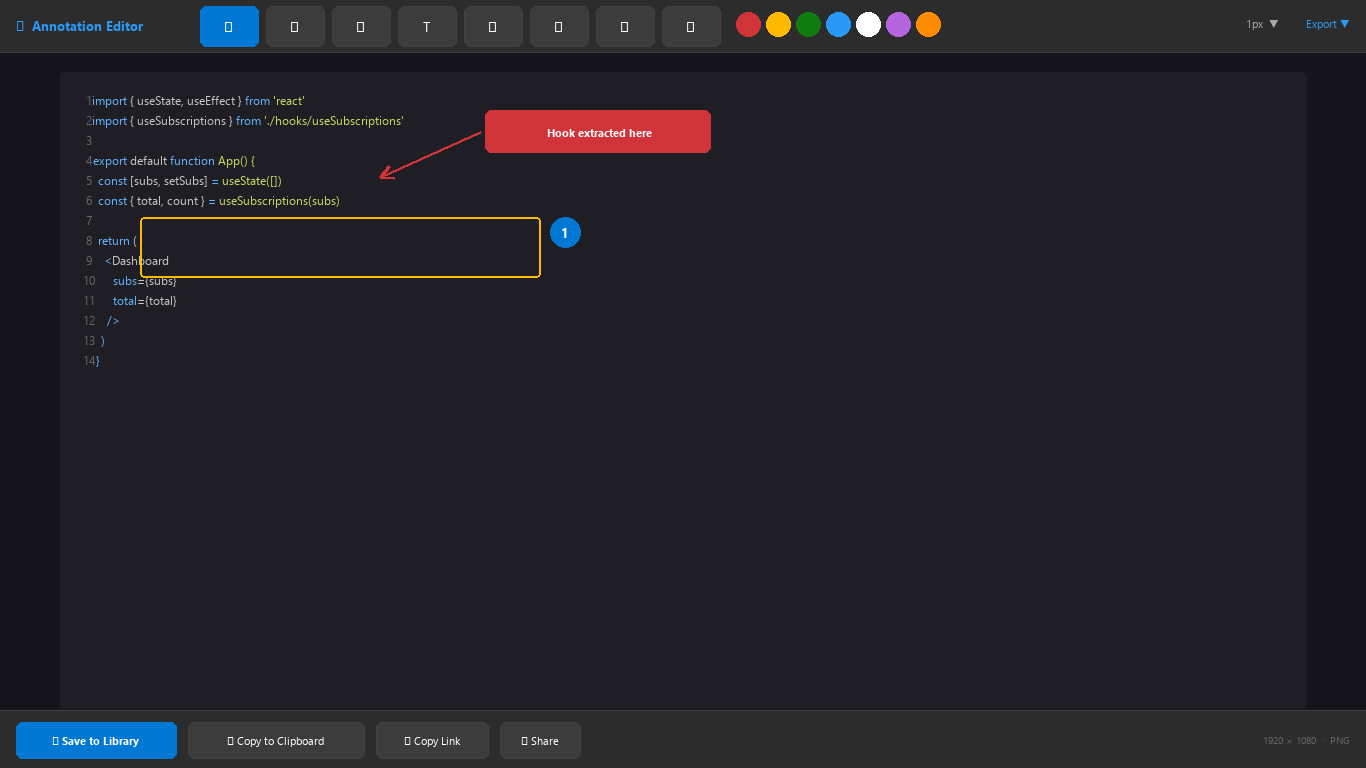Pick the blue color swatch
Image resolution: width=1366 pixels, height=768 pixels.
pos(838,25)
